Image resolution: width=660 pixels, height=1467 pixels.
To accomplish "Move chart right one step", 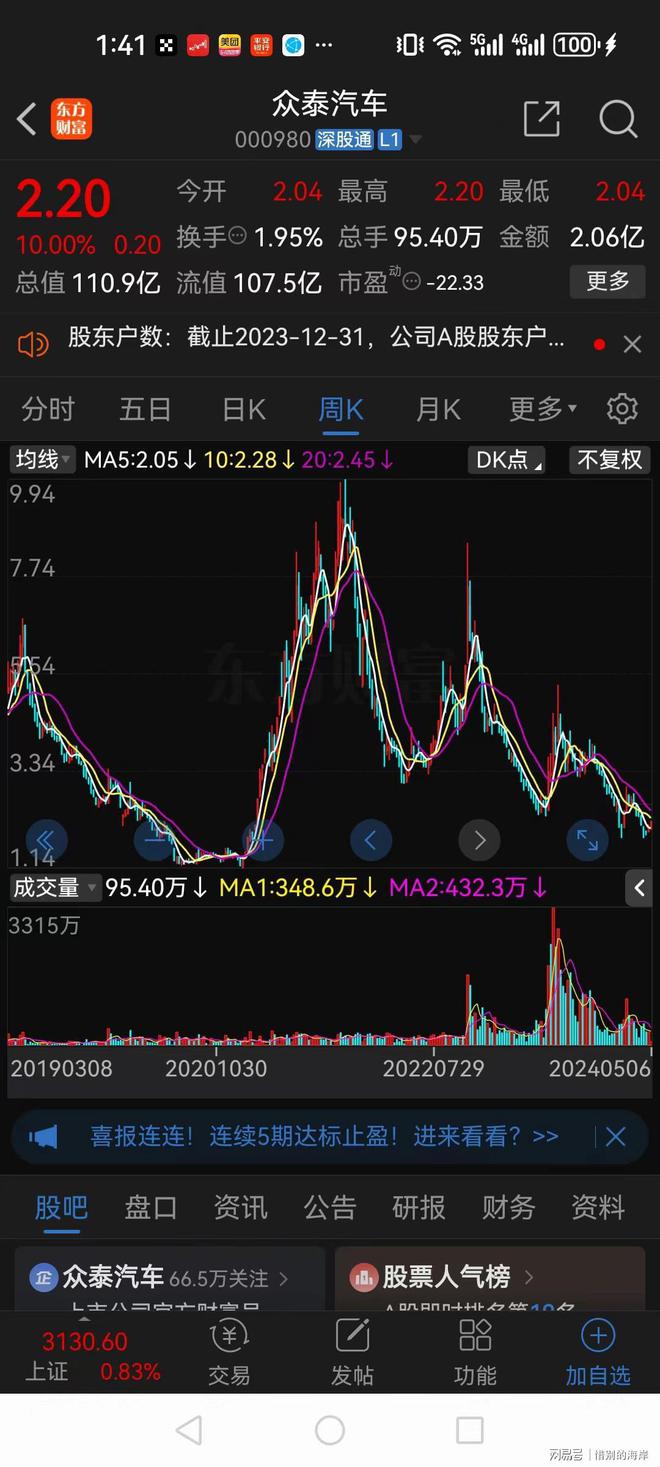I will coord(479,840).
